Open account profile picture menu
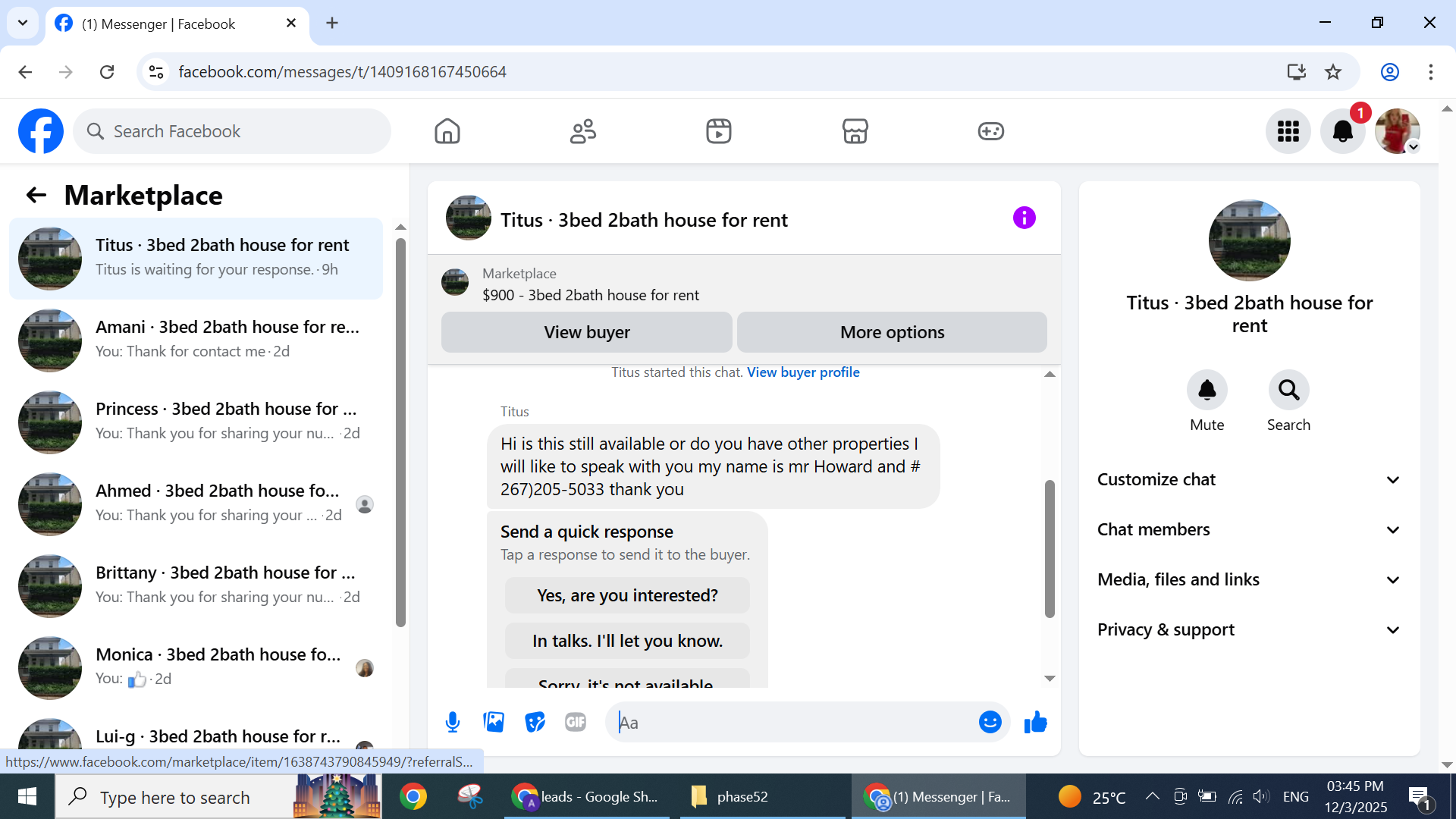The image size is (1456, 819). click(1398, 131)
